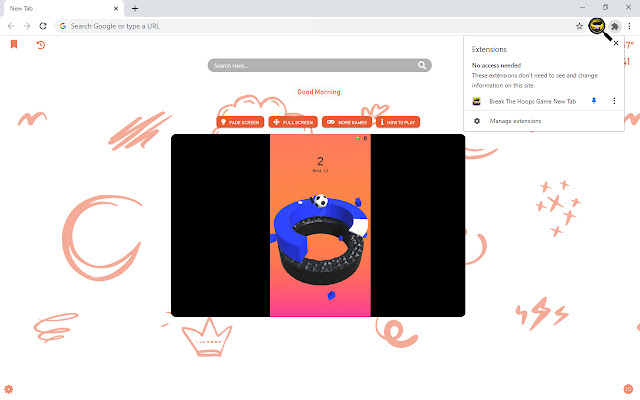Screen dimensions: 640x400
Task: Open the apps grid icon at bottom right
Action: (629, 389)
